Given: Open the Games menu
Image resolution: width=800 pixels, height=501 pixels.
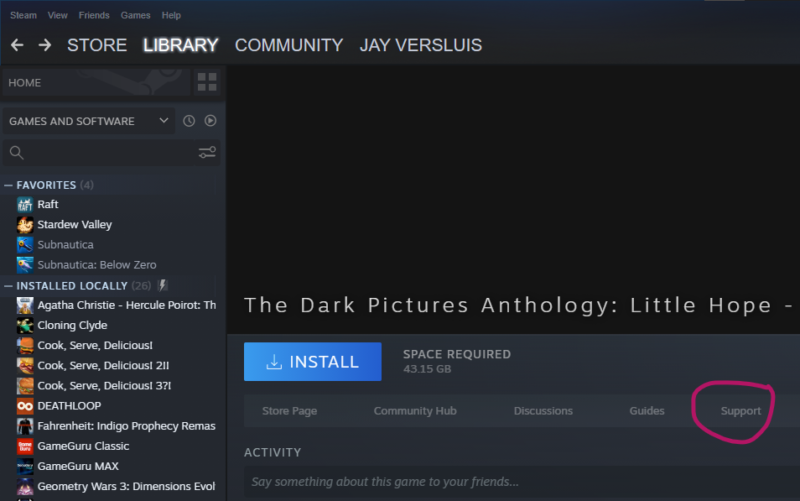Looking at the screenshot, I should click(x=135, y=15).
